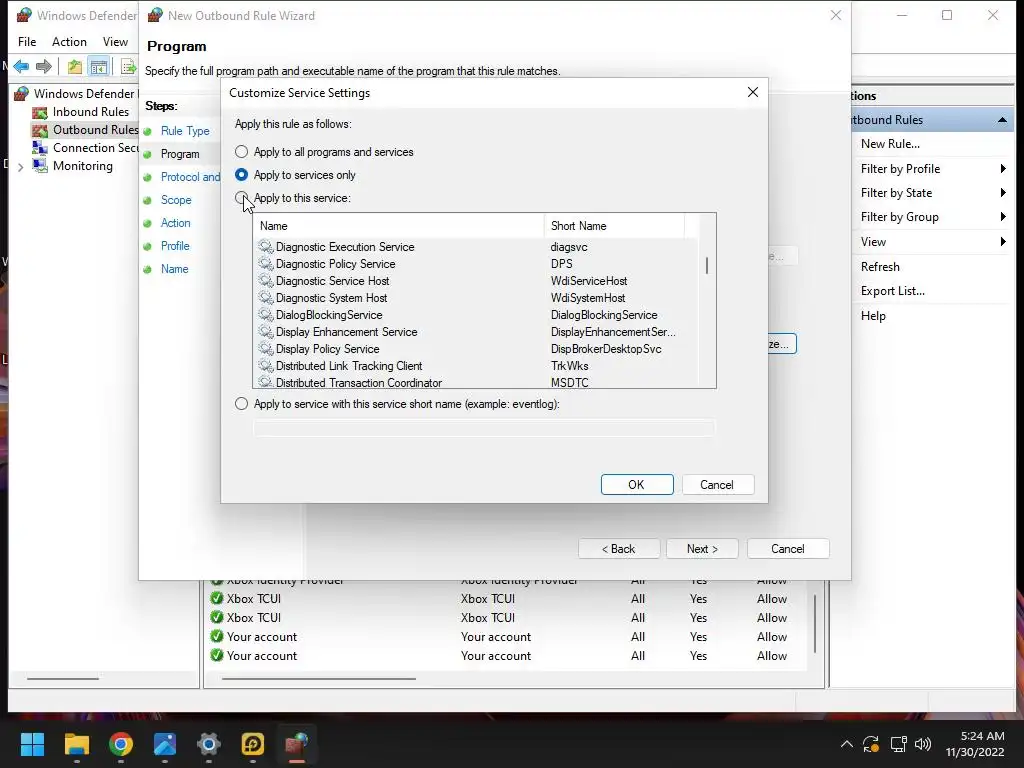Go to Scope wizard step
Image resolution: width=1024 pixels, height=768 pixels.
[176, 200]
